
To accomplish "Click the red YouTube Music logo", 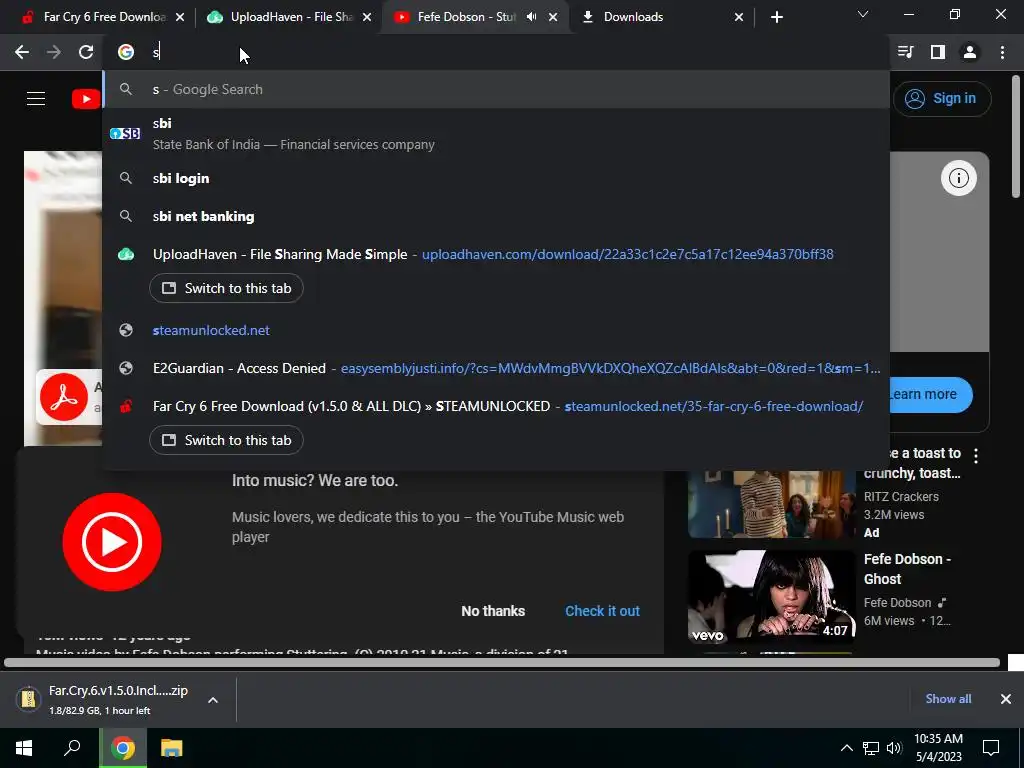I will 112,542.
